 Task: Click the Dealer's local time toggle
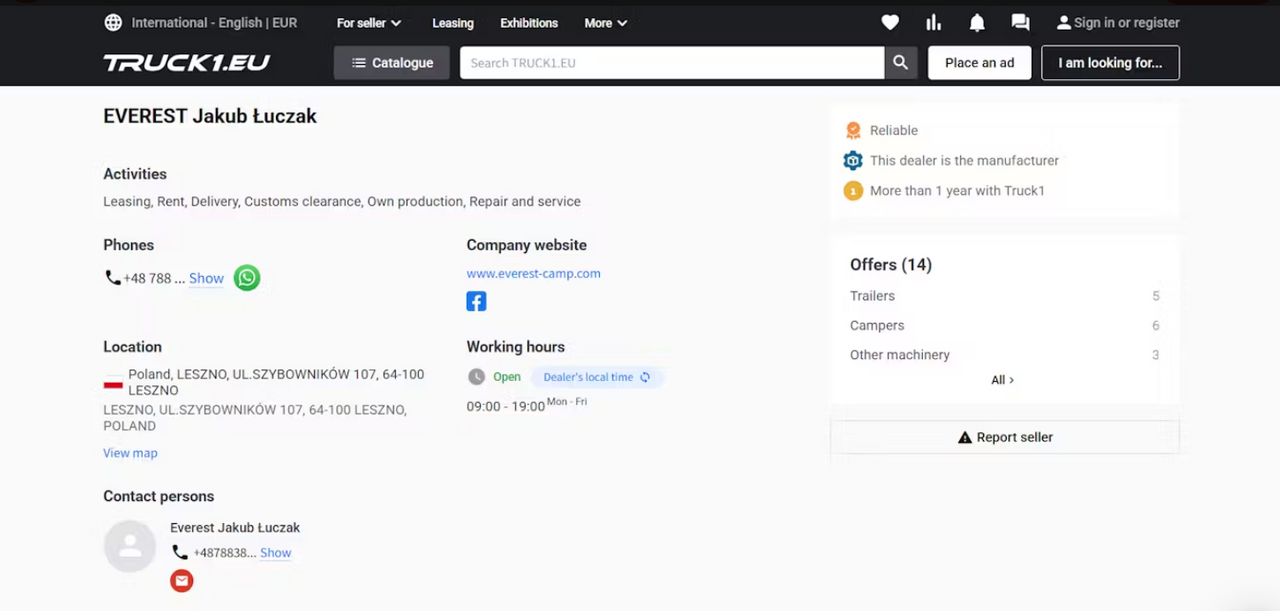coord(597,377)
